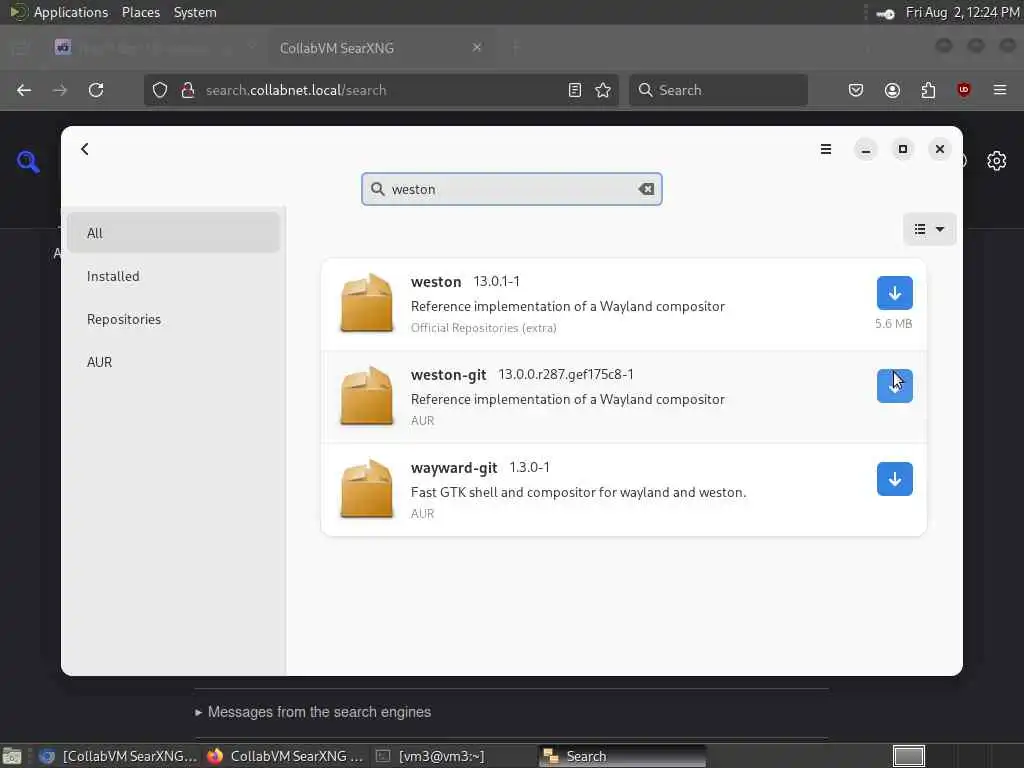Click the Firefox Search box

pyautogui.click(x=718, y=90)
